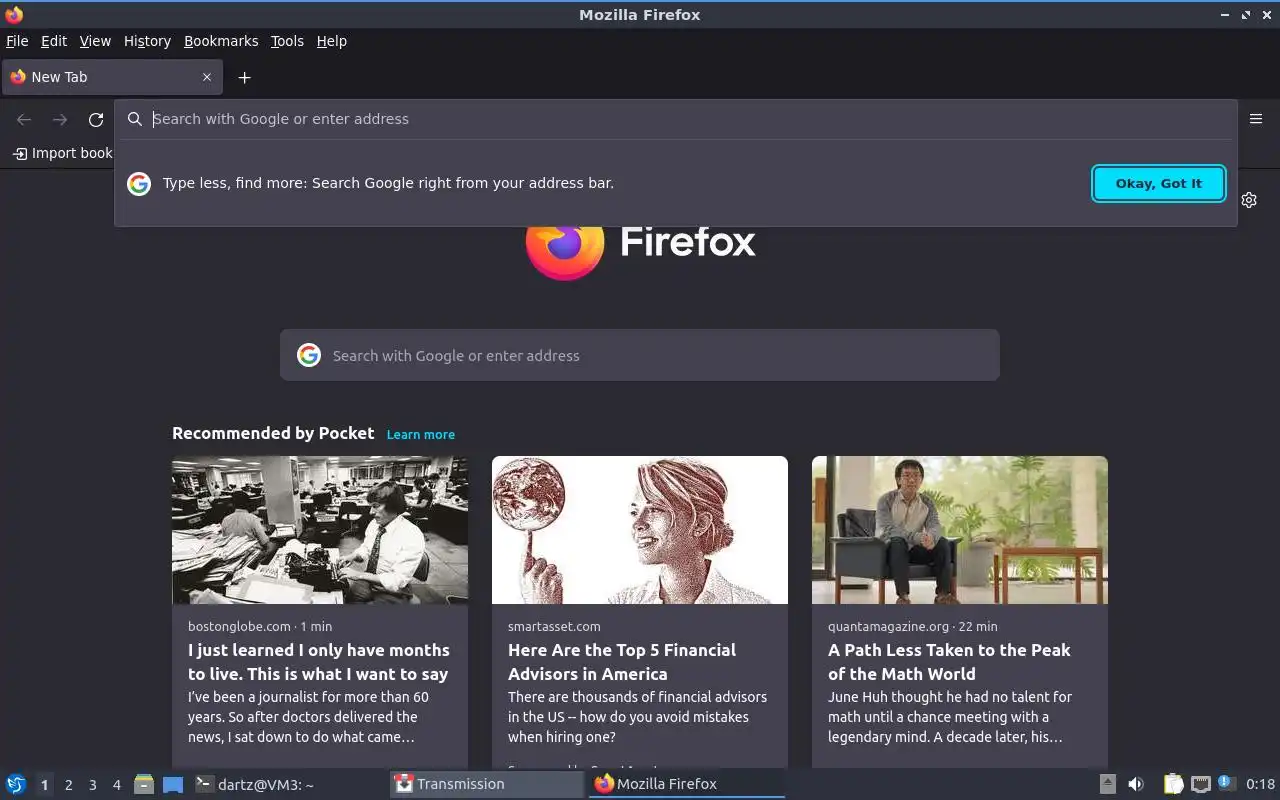Click the Pocket Learn more link
1280x800 pixels.
coord(421,435)
